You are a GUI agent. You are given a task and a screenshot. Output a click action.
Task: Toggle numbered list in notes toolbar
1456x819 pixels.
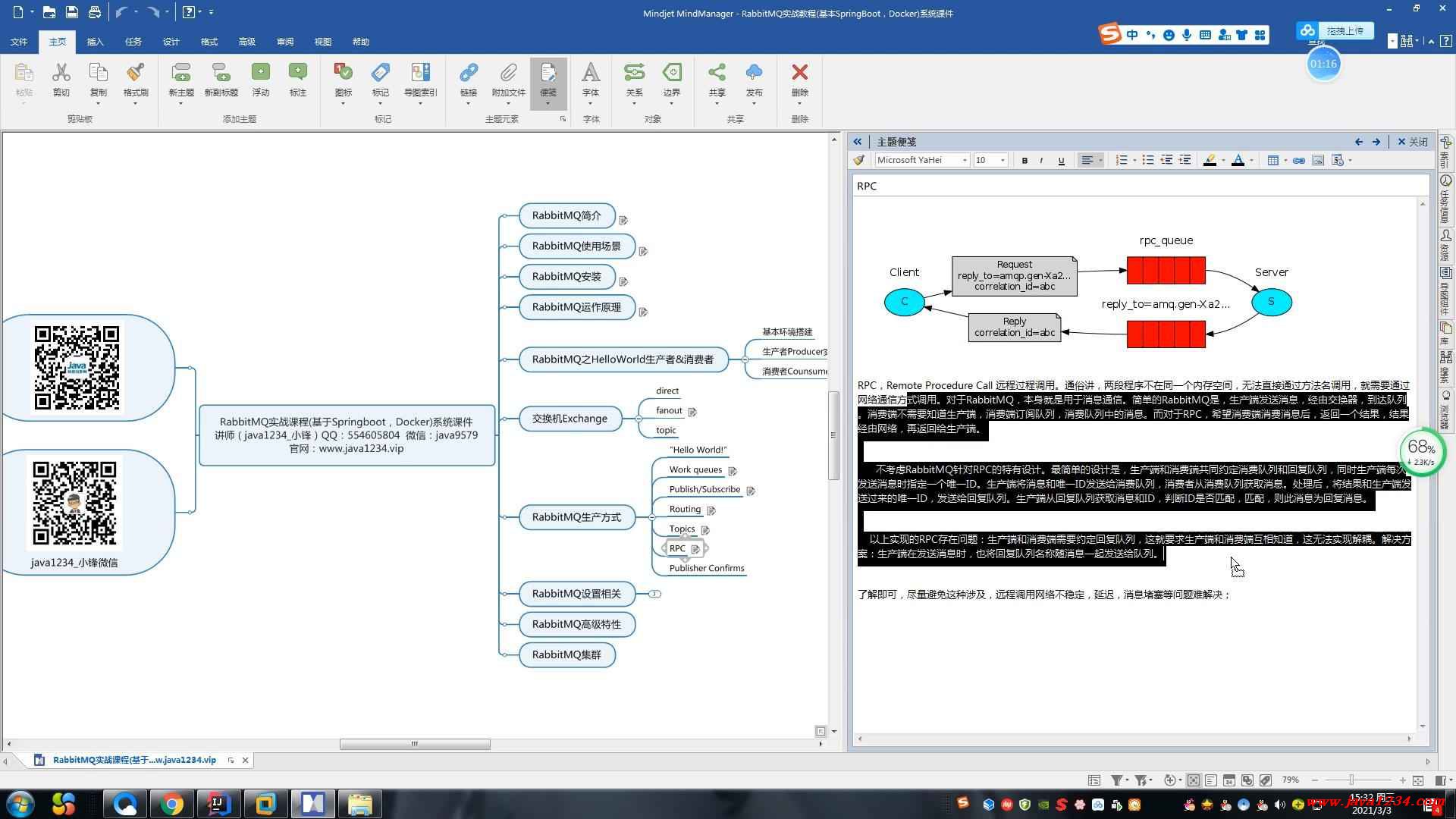(x=1122, y=160)
